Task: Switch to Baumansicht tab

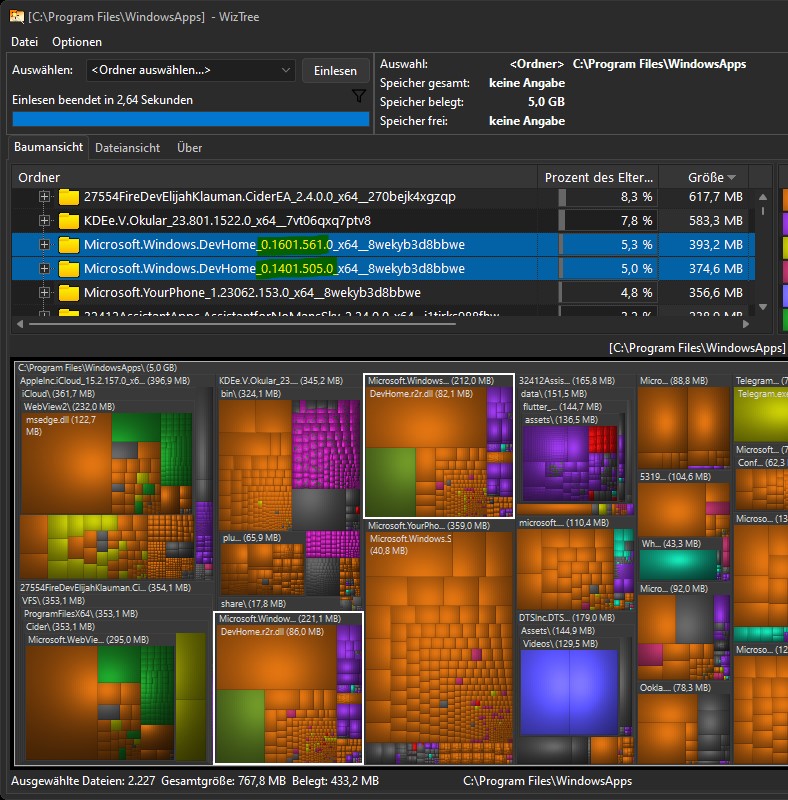Action: pyautogui.click(x=48, y=147)
